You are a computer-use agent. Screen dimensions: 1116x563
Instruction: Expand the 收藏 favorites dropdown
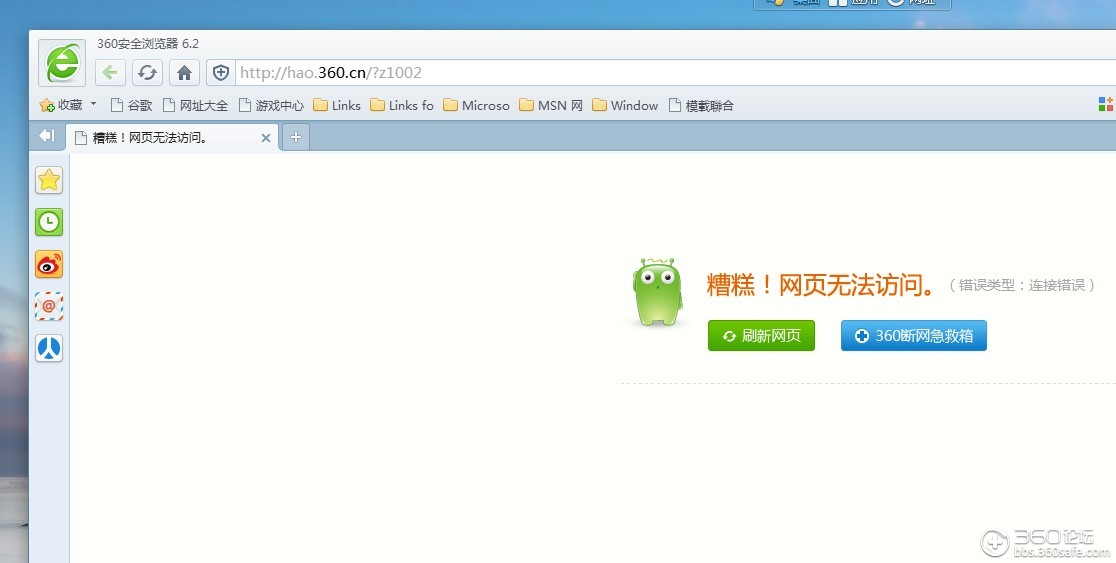(x=93, y=104)
